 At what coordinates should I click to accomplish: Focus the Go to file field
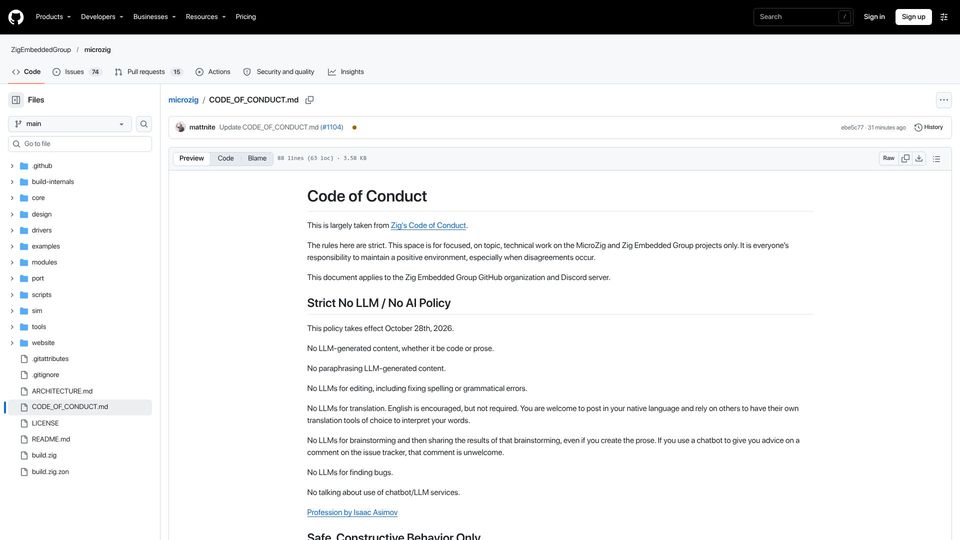pyautogui.click(x=80, y=144)
